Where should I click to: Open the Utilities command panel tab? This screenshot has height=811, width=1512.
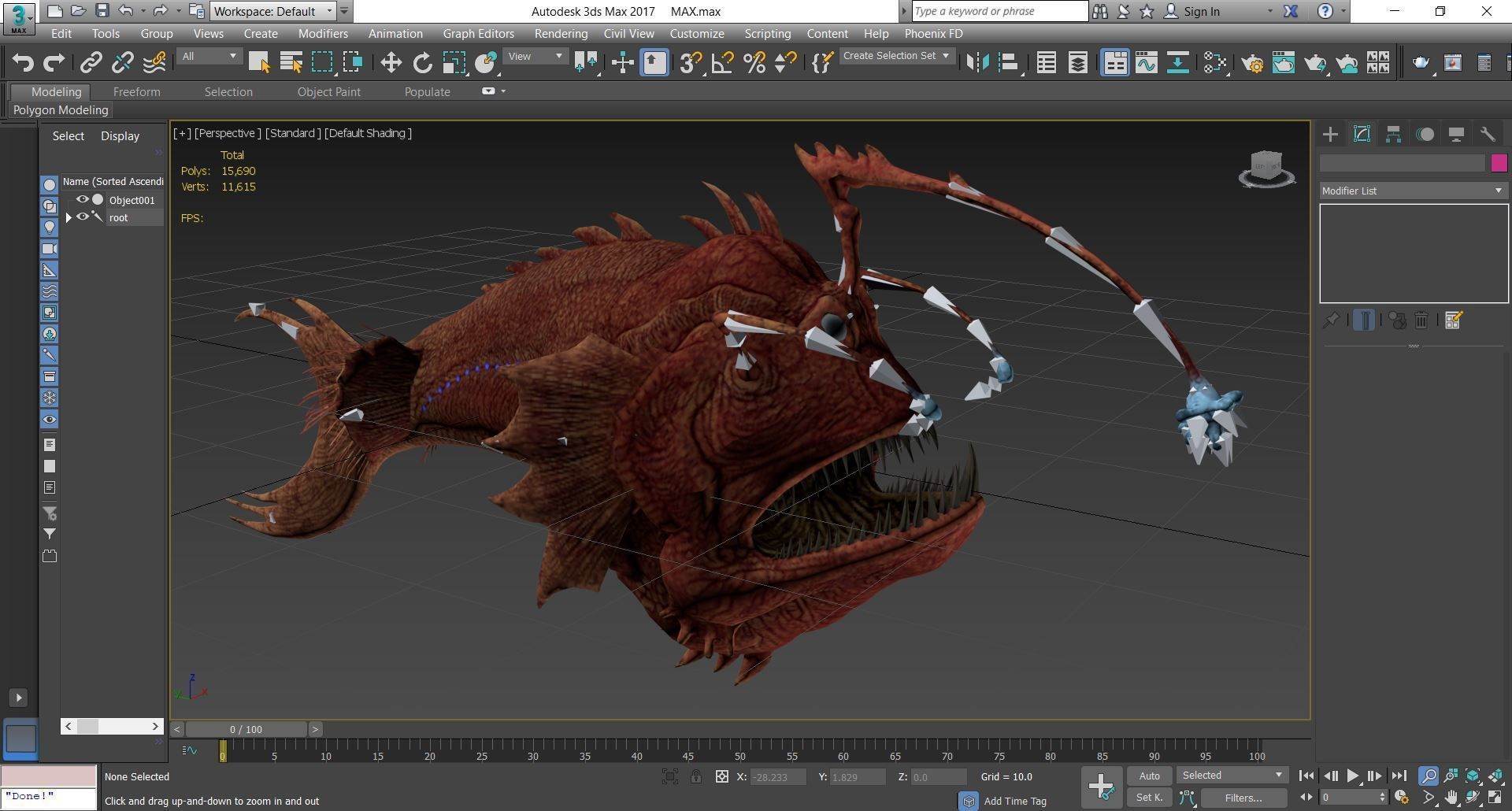[1488, 135]
